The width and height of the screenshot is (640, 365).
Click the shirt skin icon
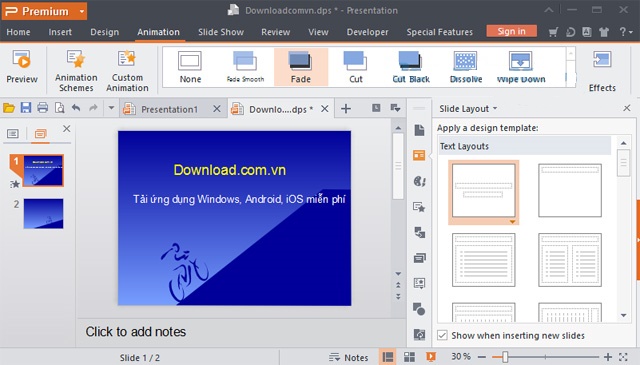pyautogui.click(x=604, y=32)
